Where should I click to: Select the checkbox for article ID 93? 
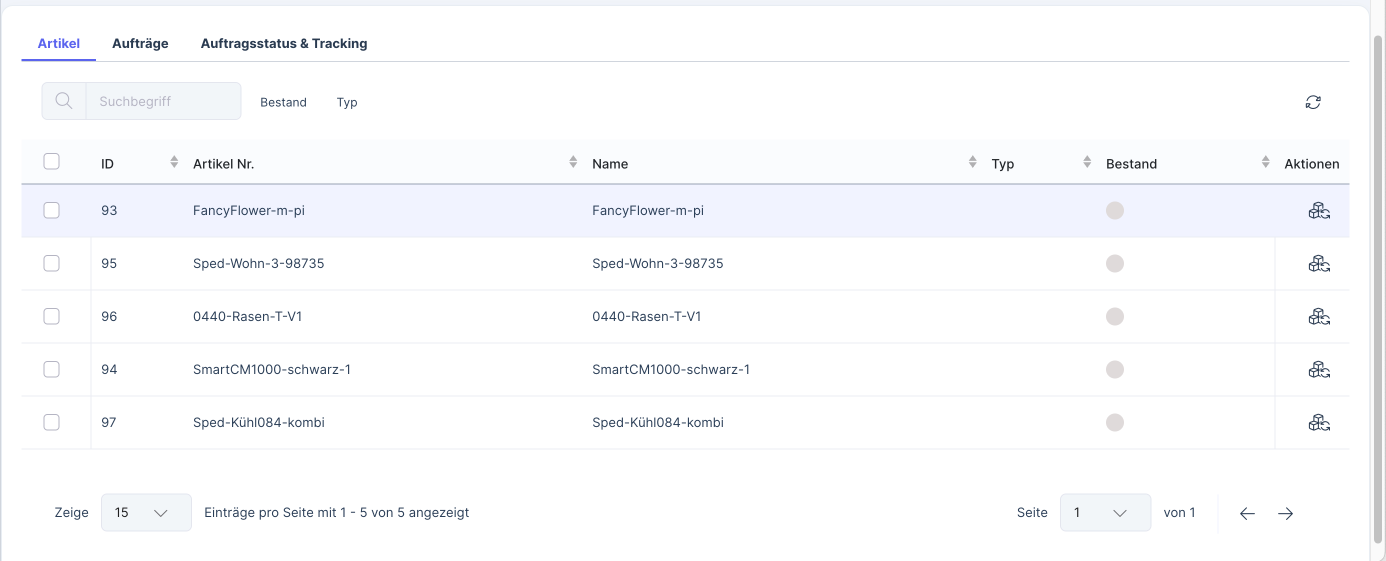coord(52,211)
